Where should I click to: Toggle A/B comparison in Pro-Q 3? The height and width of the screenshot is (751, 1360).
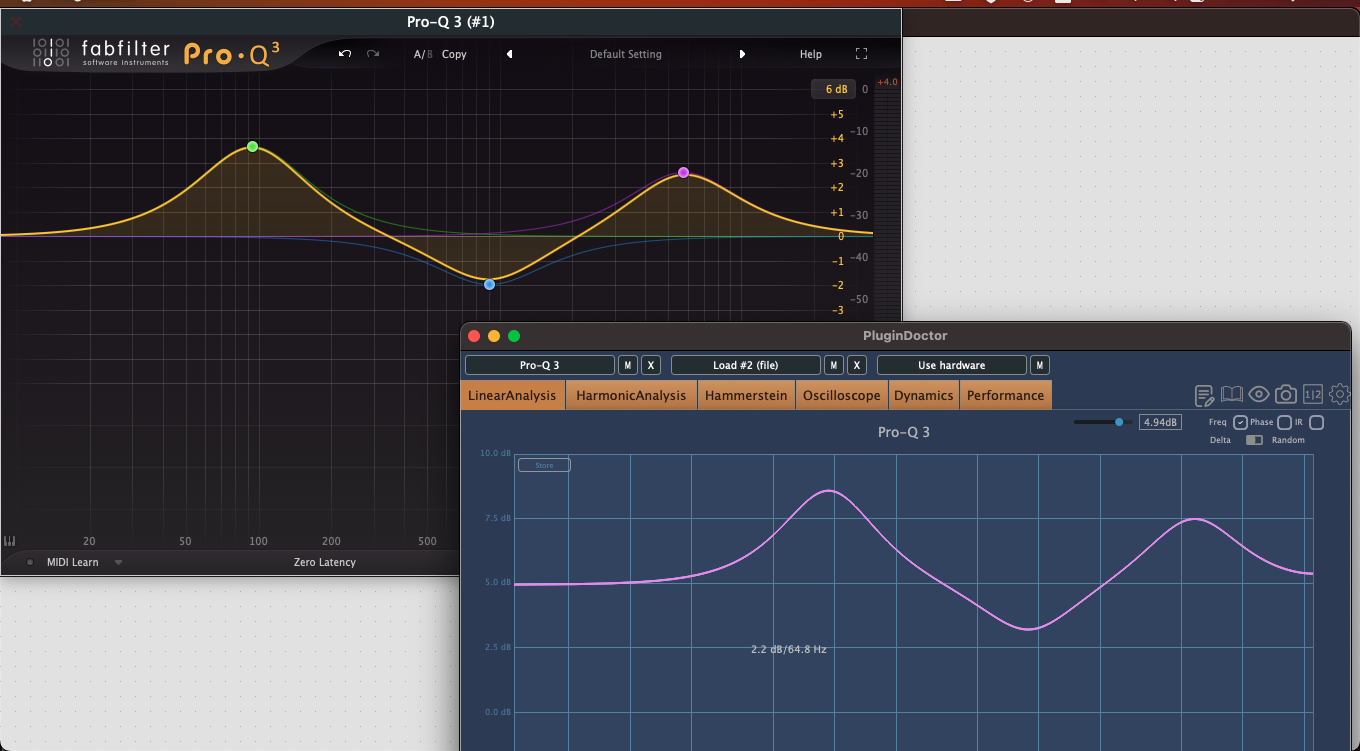point(423,54)
